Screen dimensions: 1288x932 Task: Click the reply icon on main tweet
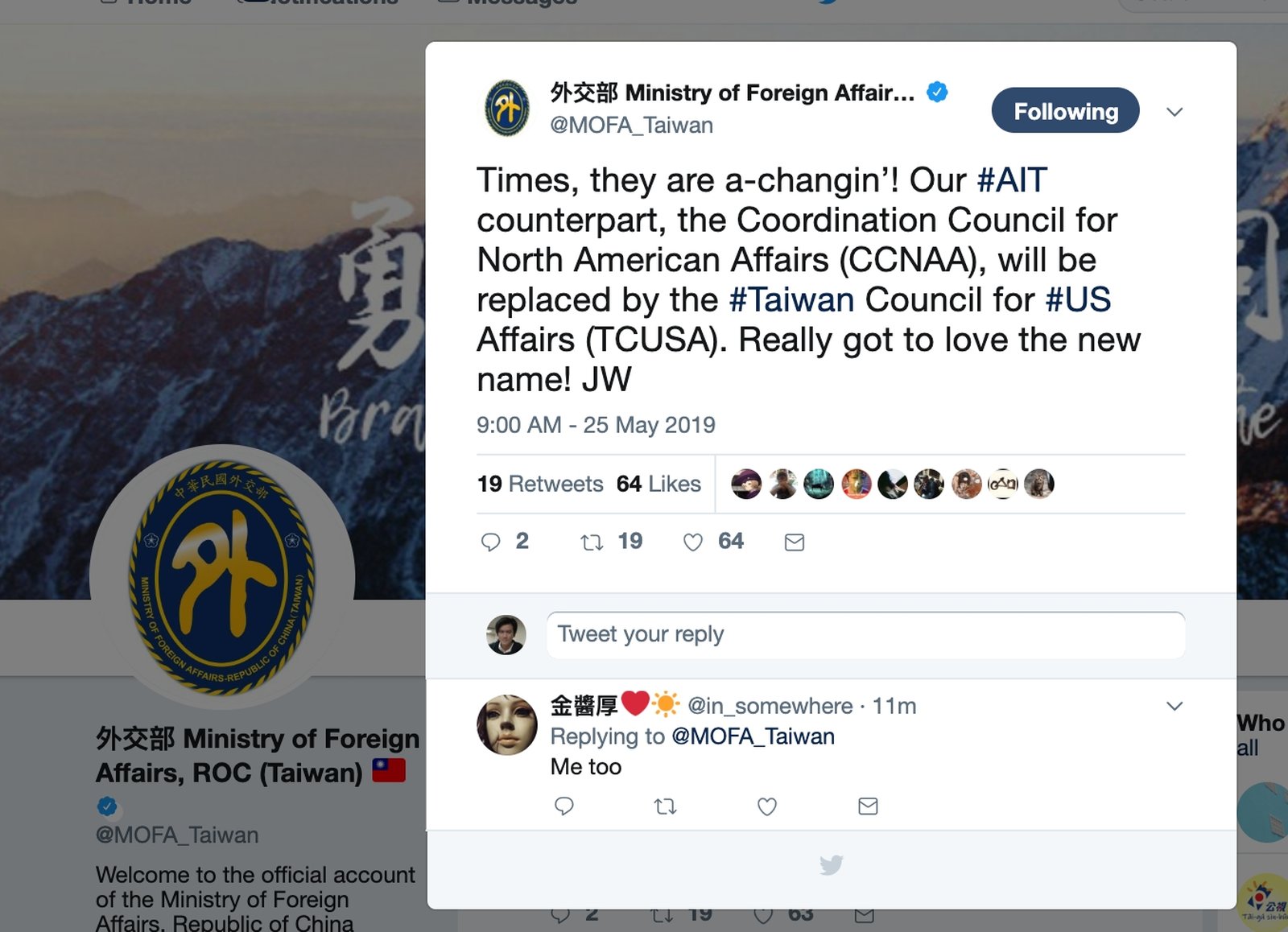490,542
